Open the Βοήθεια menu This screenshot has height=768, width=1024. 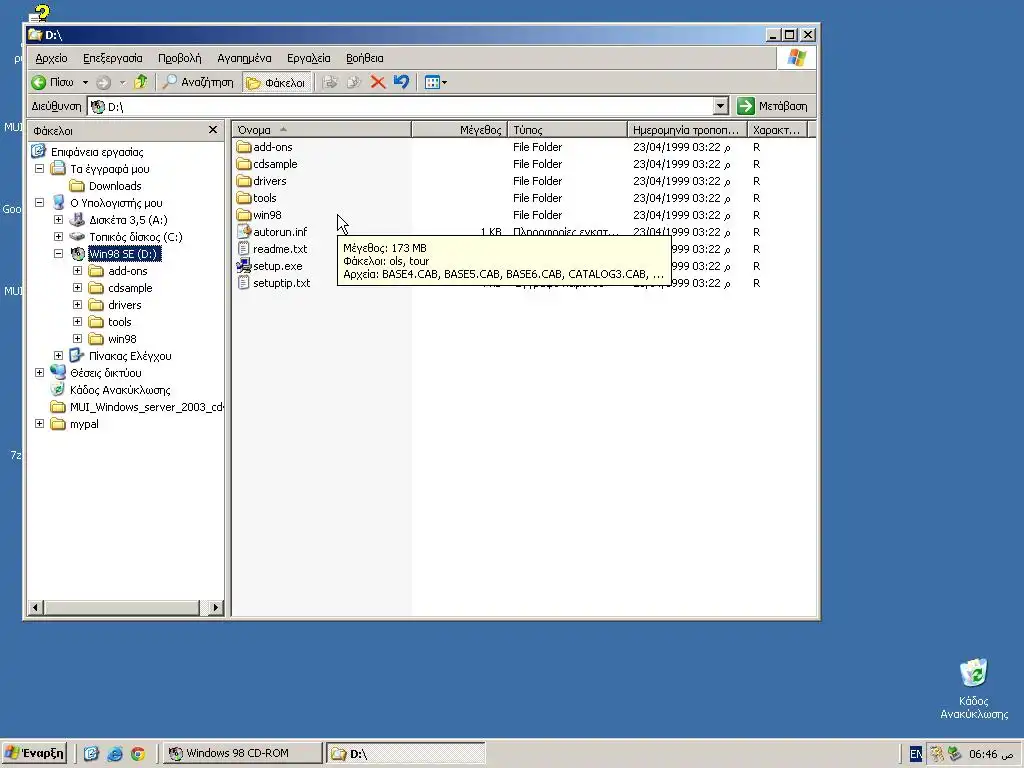(364, 58)
